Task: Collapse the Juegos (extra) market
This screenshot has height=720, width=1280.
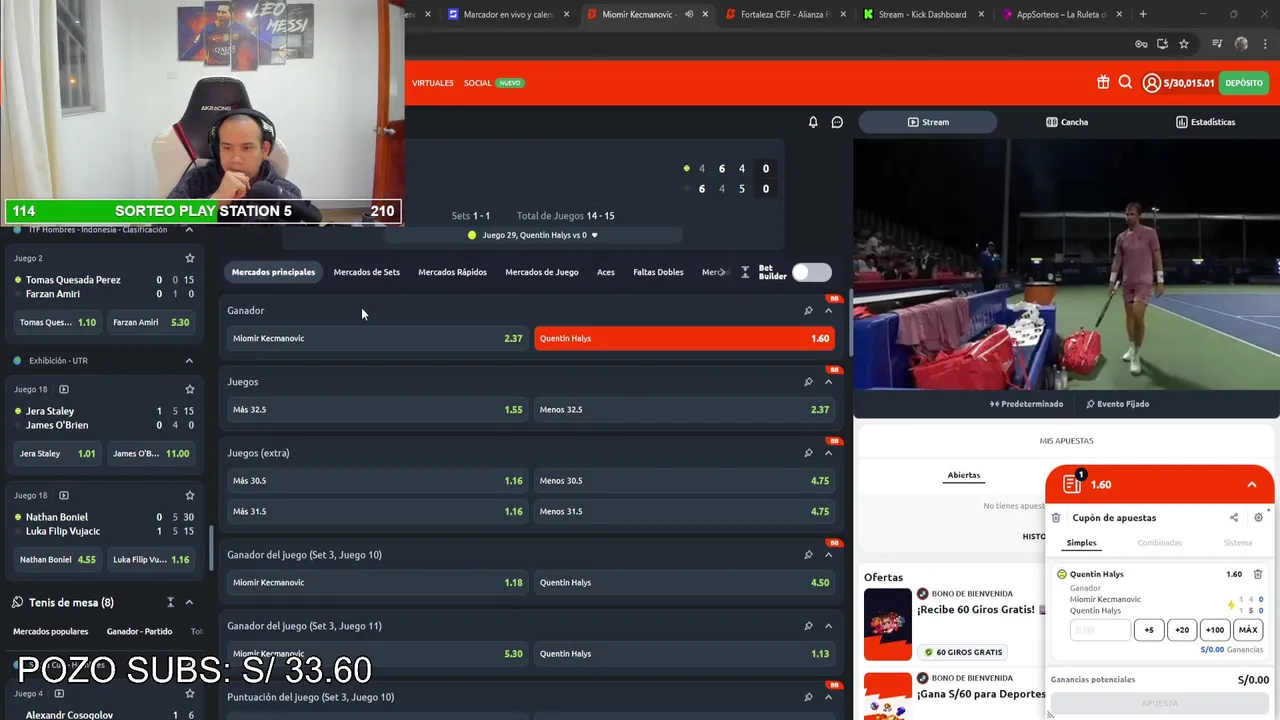Action: (x=828, y=453)
